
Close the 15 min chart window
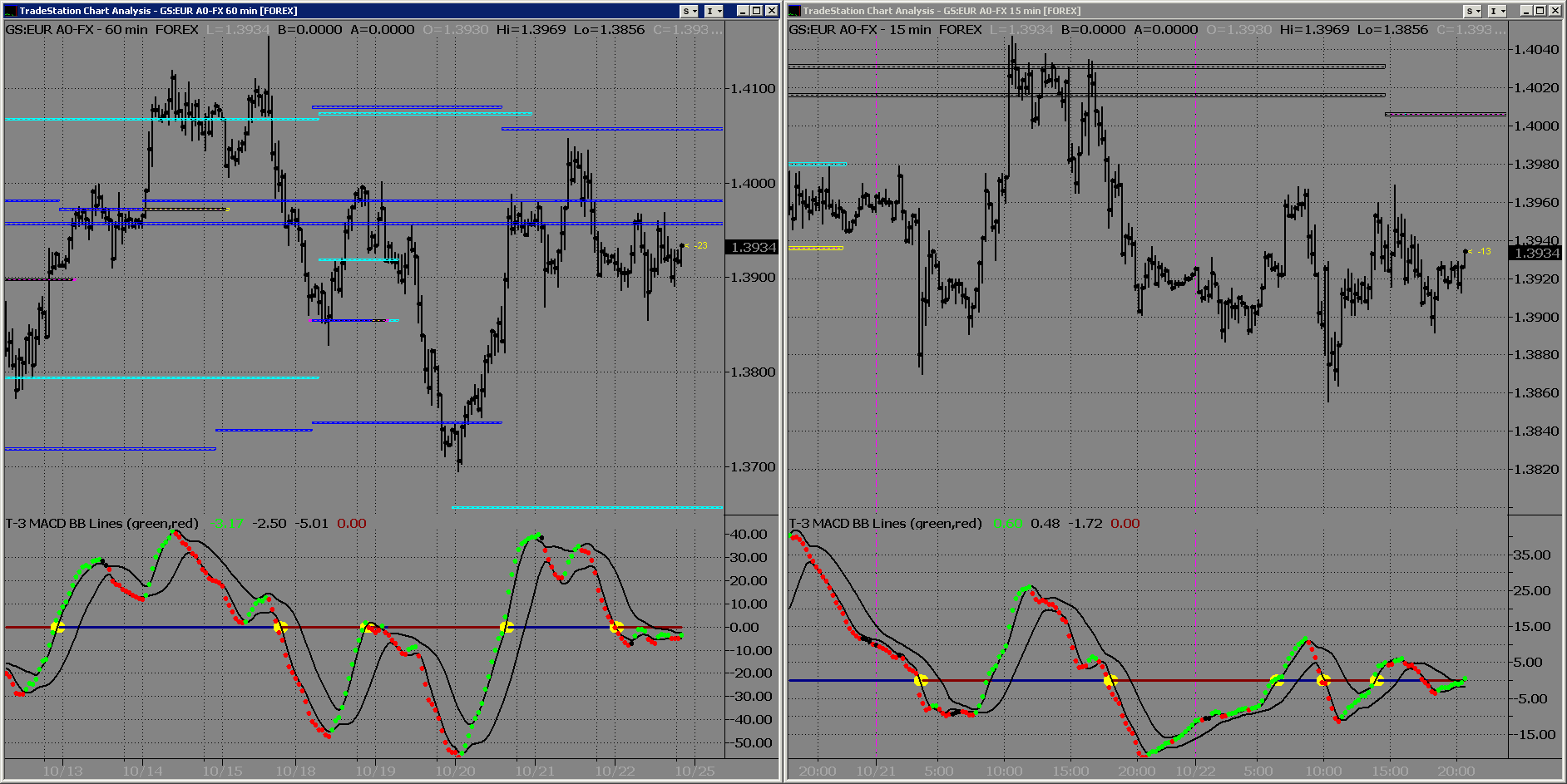point(1555,11)
